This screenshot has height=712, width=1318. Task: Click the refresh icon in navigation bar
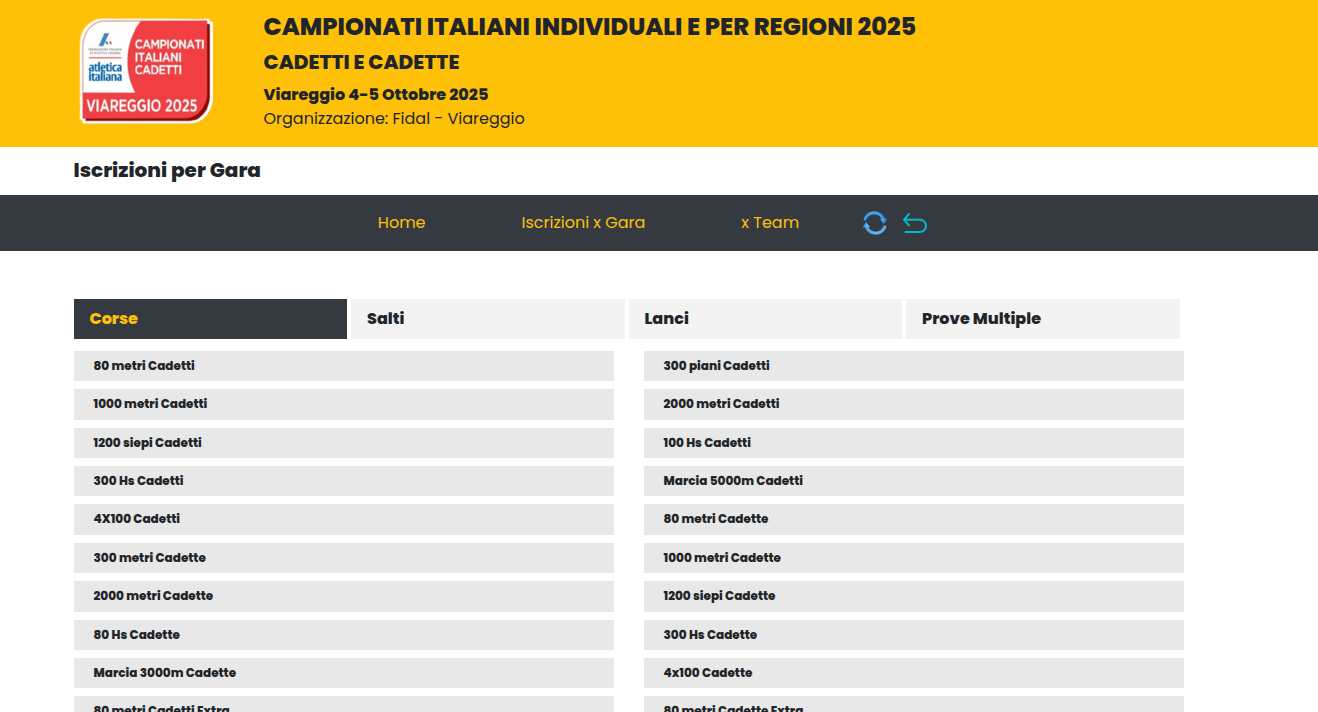(875, 223)
